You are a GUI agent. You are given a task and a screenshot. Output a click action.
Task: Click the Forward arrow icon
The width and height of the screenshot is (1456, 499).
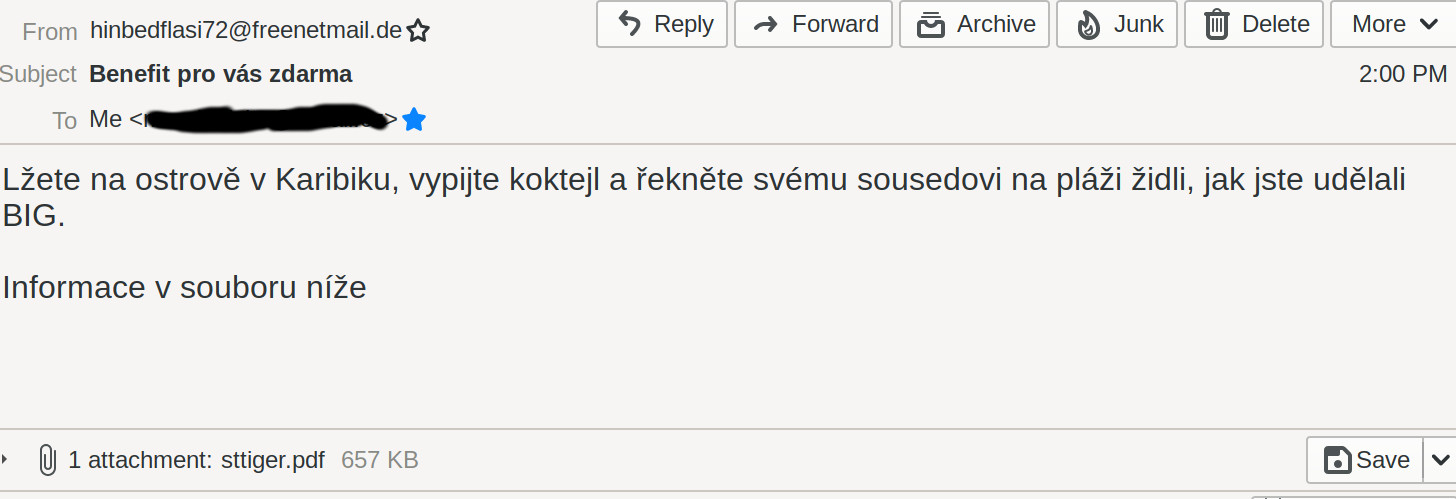click(766, 24)
